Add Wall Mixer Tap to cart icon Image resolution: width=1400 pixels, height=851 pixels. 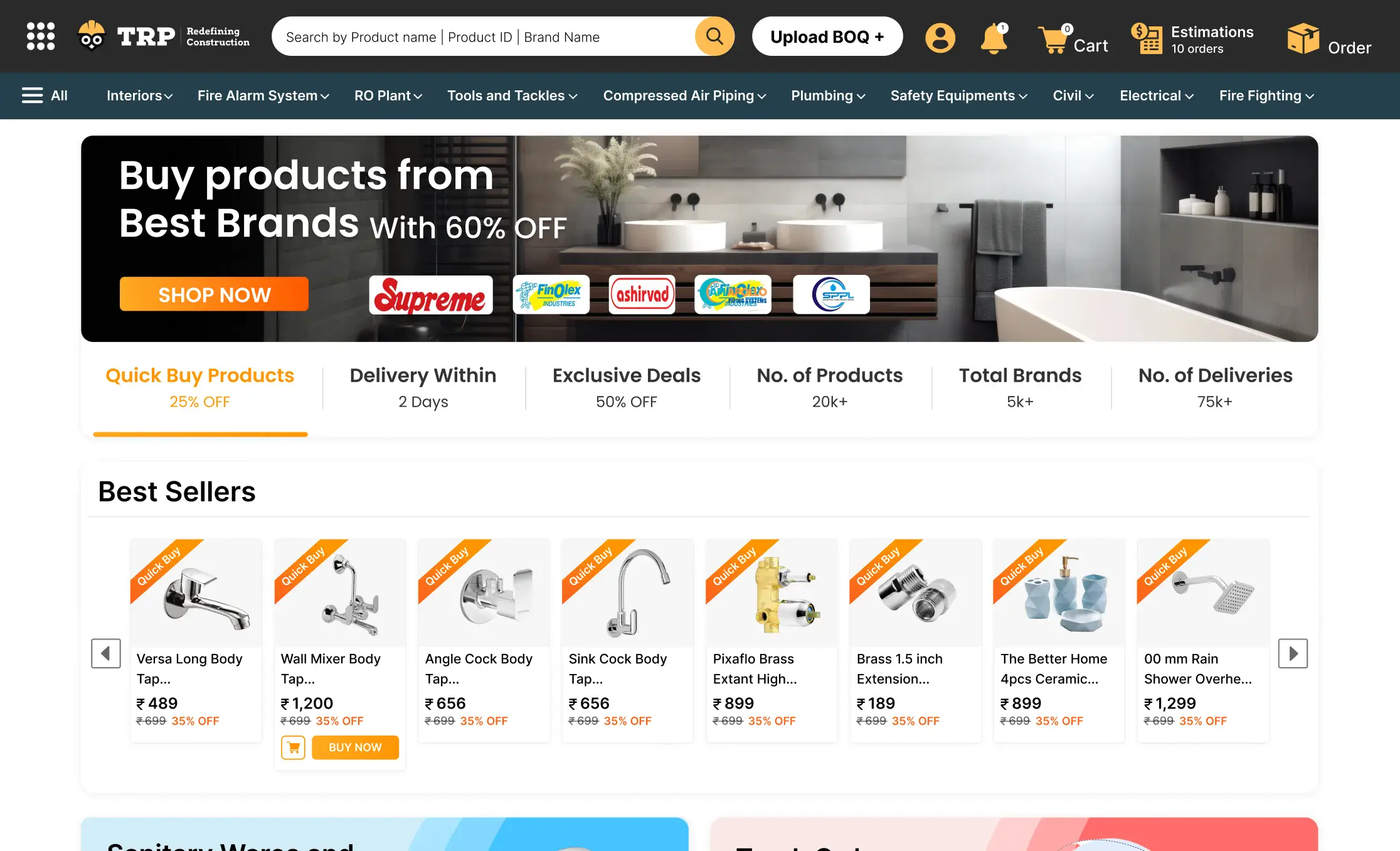click(x=293, y=747)
